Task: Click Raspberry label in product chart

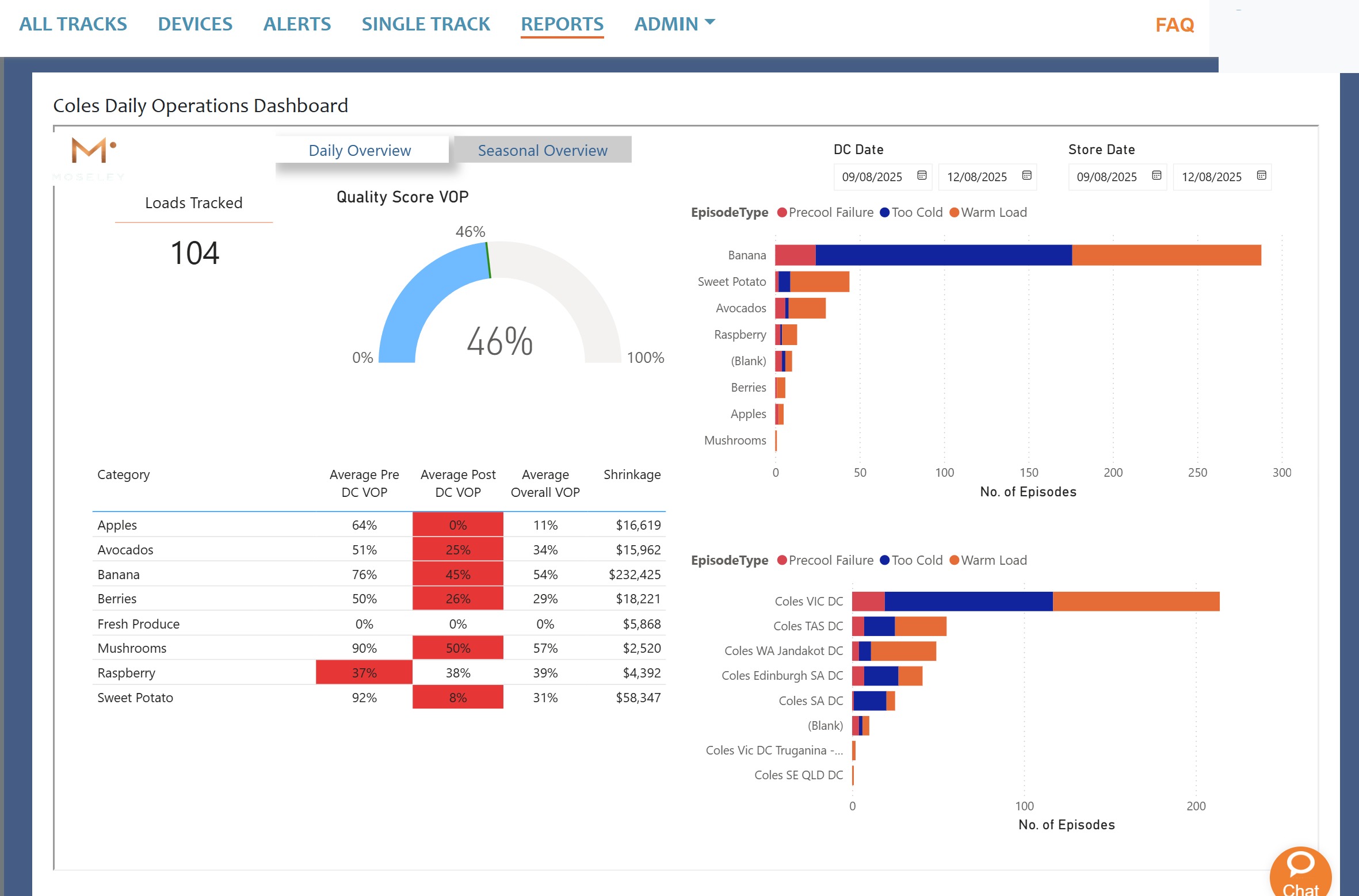Action: pyautogui.click(x=740, y=335)
